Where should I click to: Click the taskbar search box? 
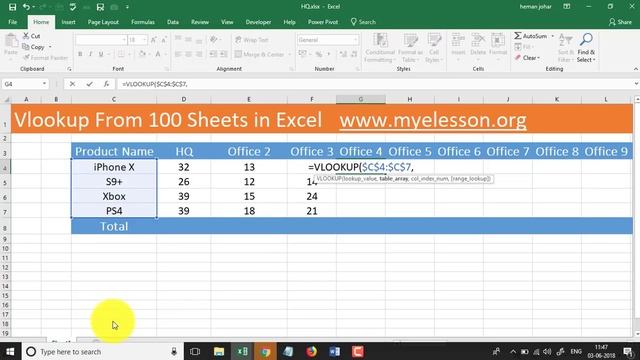[101, 351]
